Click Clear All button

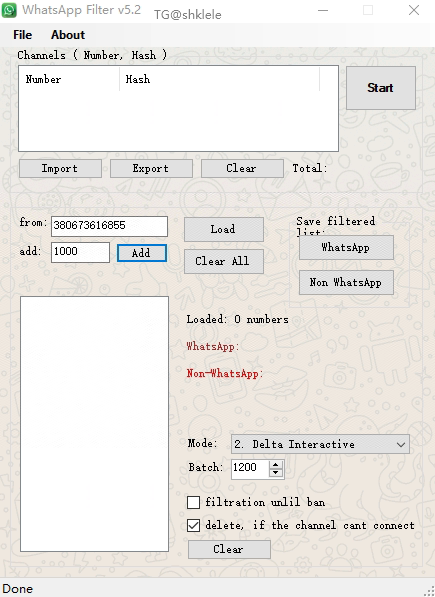tap(224, 261)
